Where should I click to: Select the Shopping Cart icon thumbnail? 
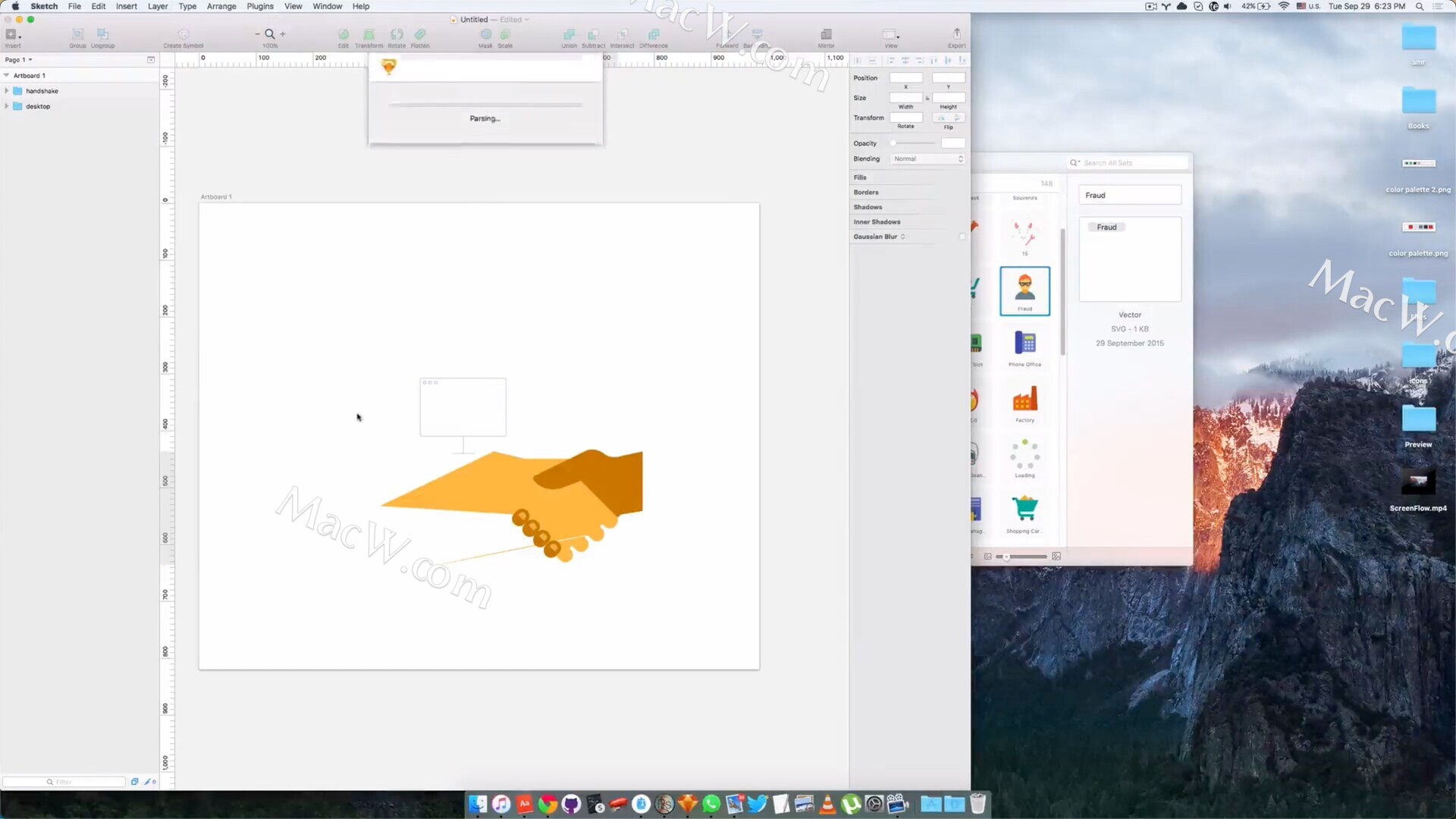(x=1025, y=514)
